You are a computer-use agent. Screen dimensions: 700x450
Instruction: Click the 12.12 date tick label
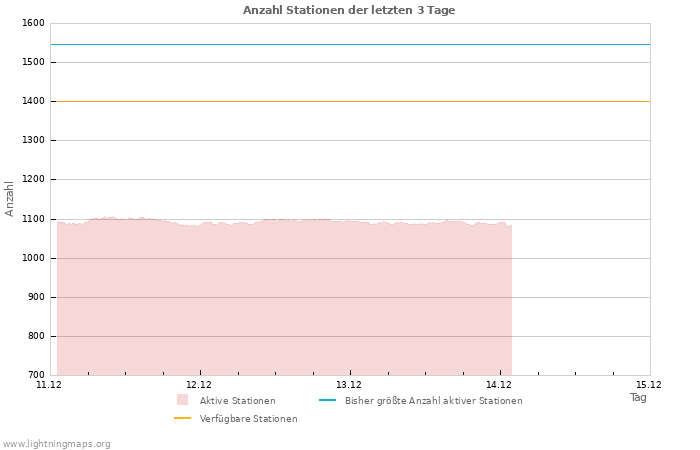pos(199,384)
